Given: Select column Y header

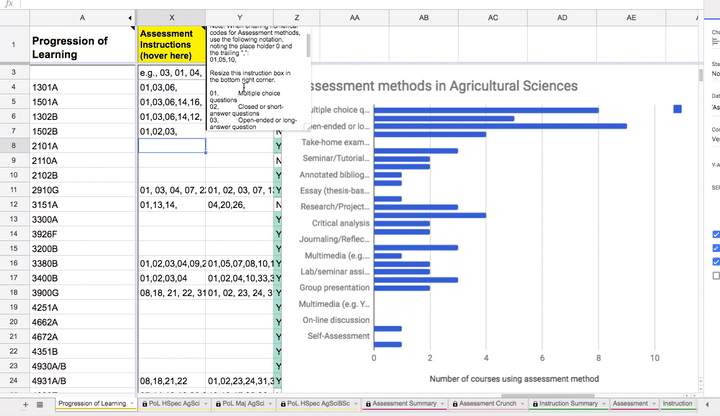Looking at the screenshot, I should [x=239, y=17].
